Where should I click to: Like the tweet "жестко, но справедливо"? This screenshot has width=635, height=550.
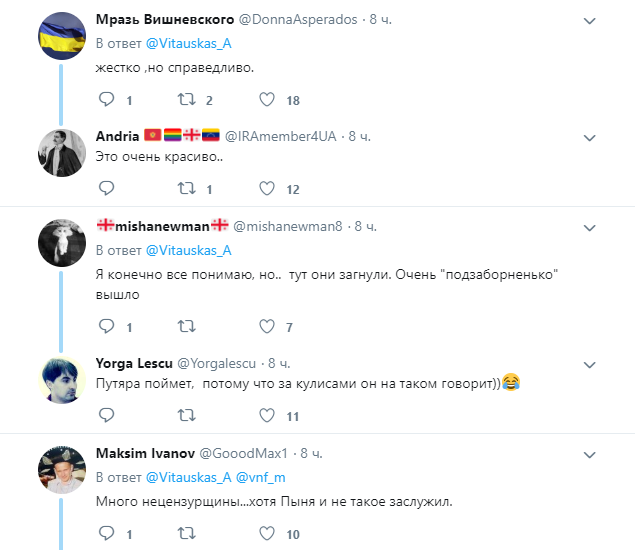click(x=267, y=100)
